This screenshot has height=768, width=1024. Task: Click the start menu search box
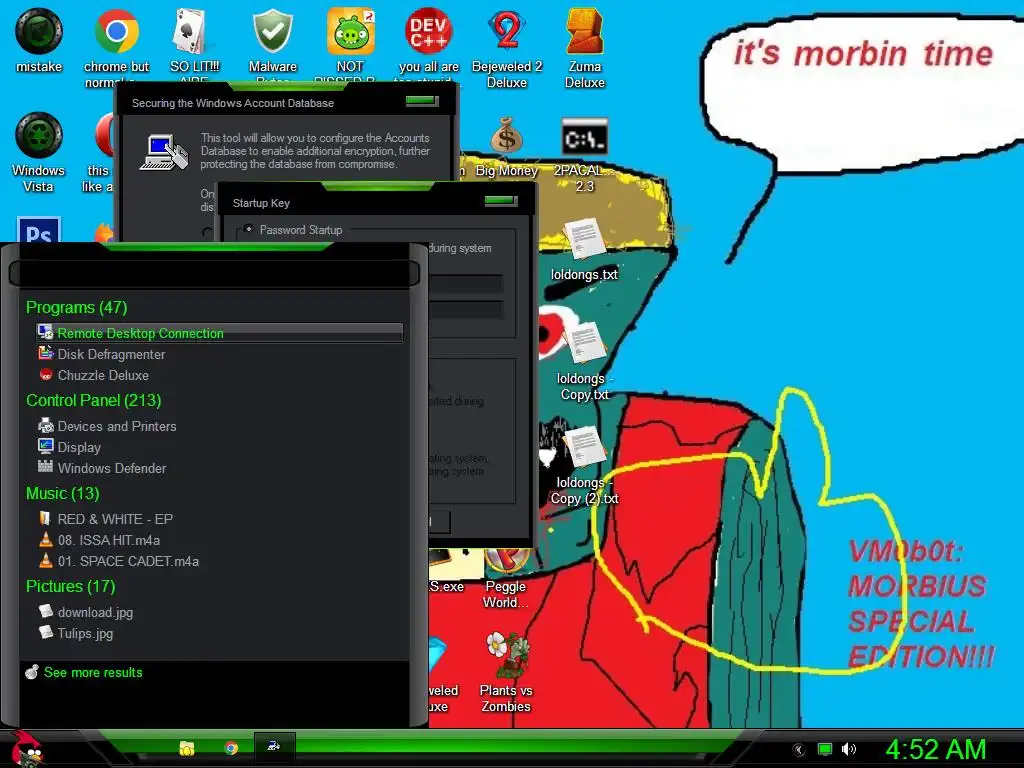[214, 273]
